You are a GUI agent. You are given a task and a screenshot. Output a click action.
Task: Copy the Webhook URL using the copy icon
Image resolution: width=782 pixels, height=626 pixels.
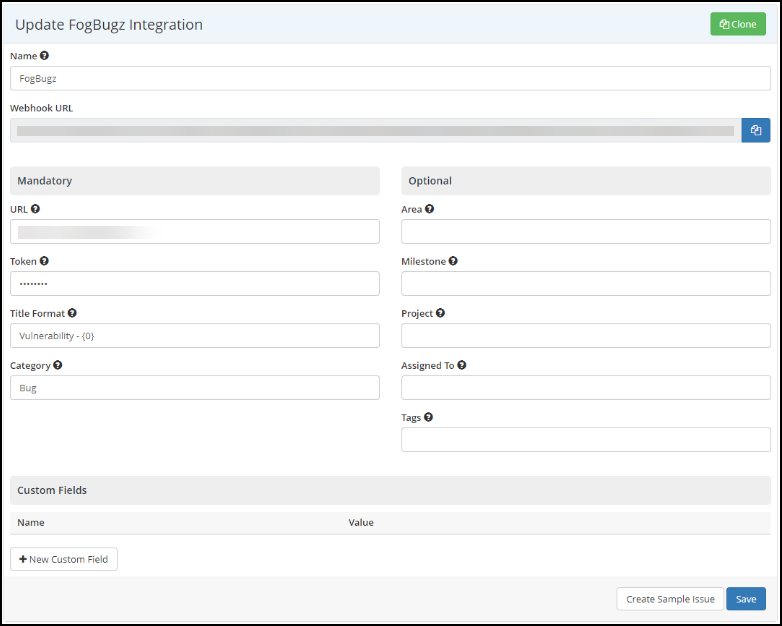point(755,130)
